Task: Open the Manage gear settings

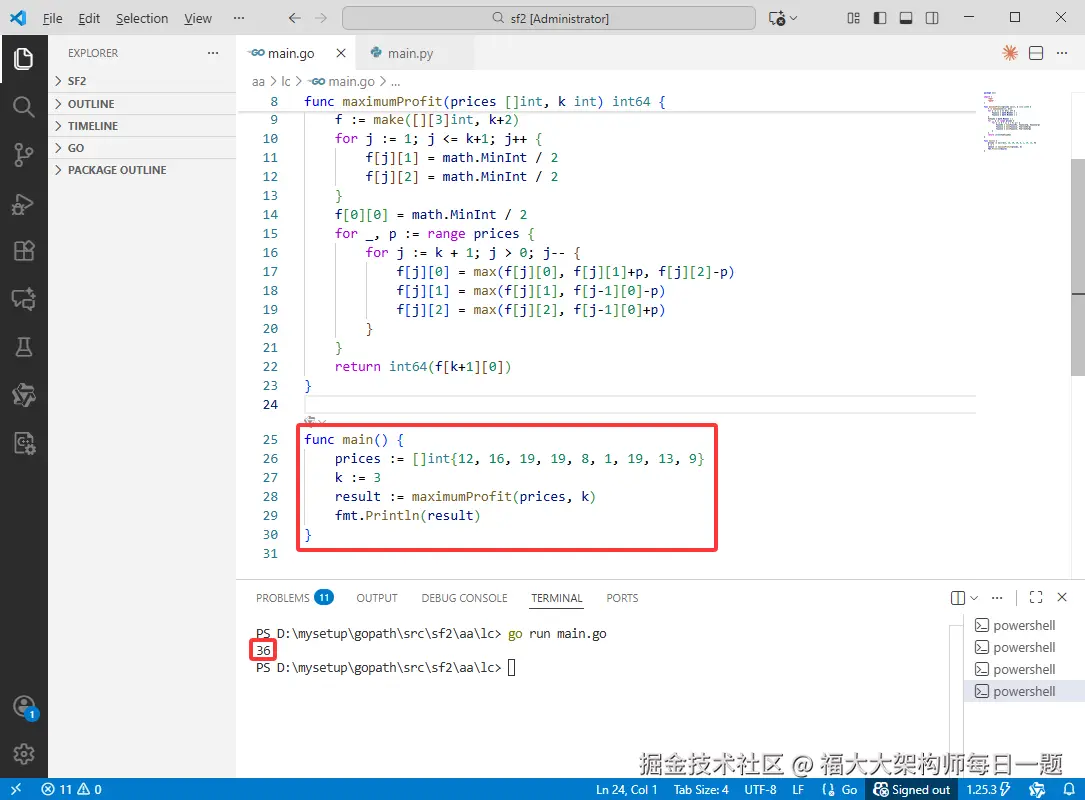Action: click(x=24, y=754)
